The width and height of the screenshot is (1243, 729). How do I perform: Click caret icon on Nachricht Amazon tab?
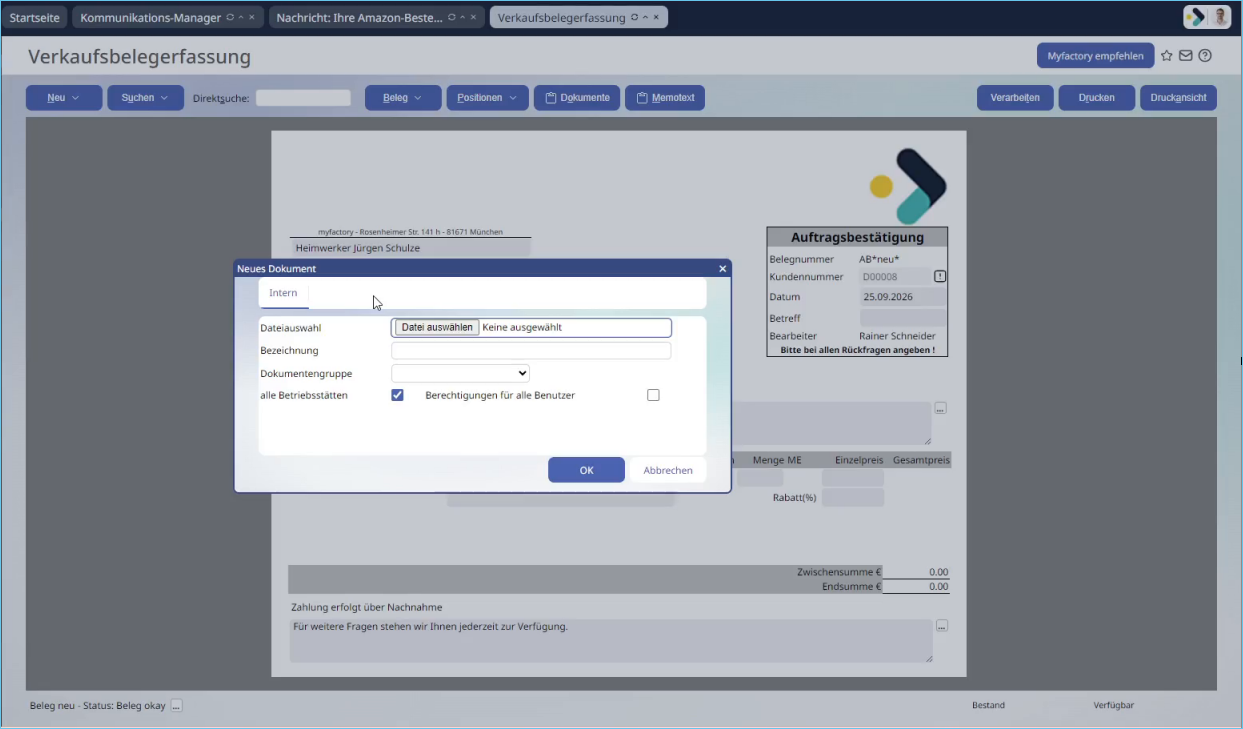point(462,18)
